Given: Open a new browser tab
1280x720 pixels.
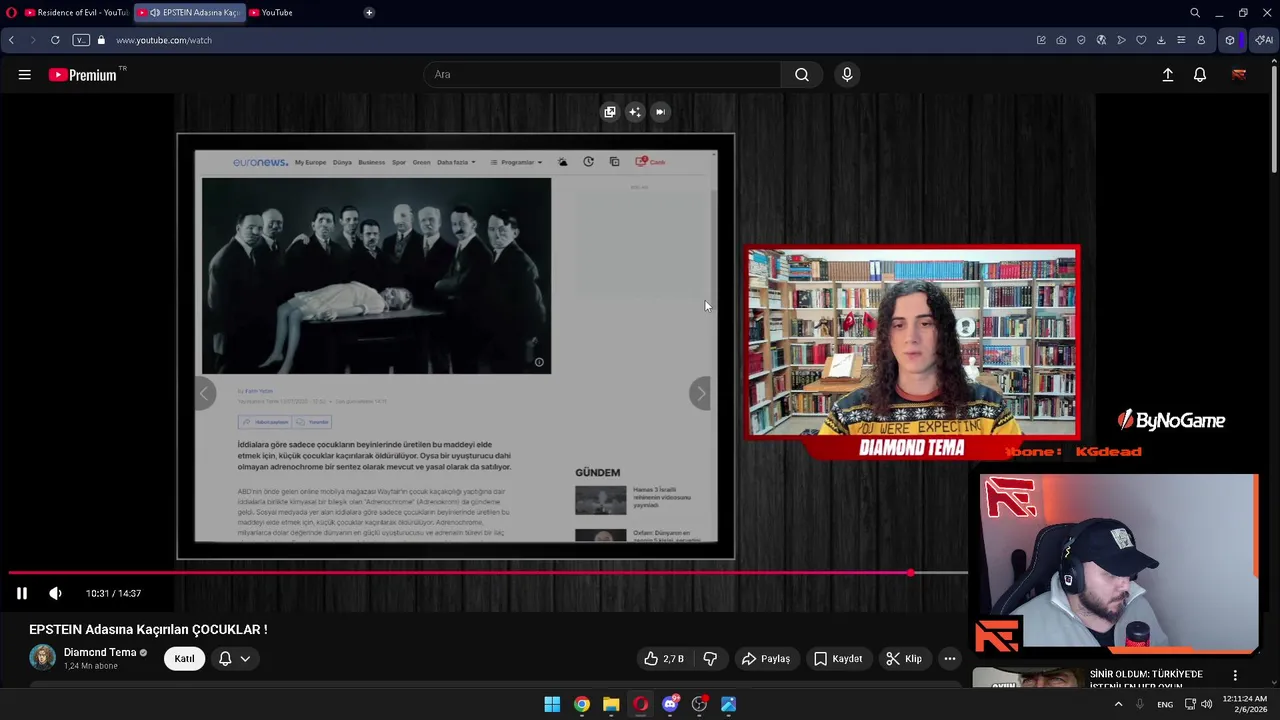Looking at the screenshot, I should click(x=369, y=13).
